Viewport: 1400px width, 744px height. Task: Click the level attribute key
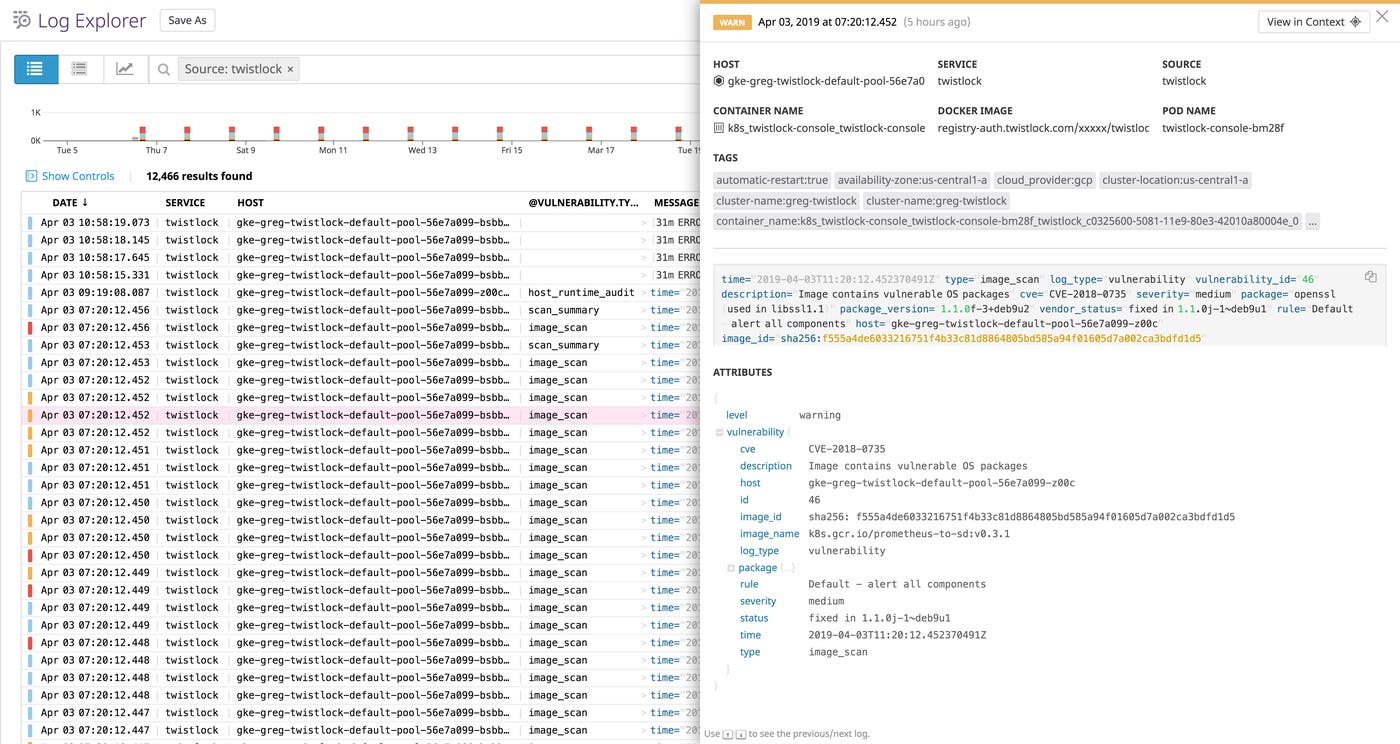[736, 415]
